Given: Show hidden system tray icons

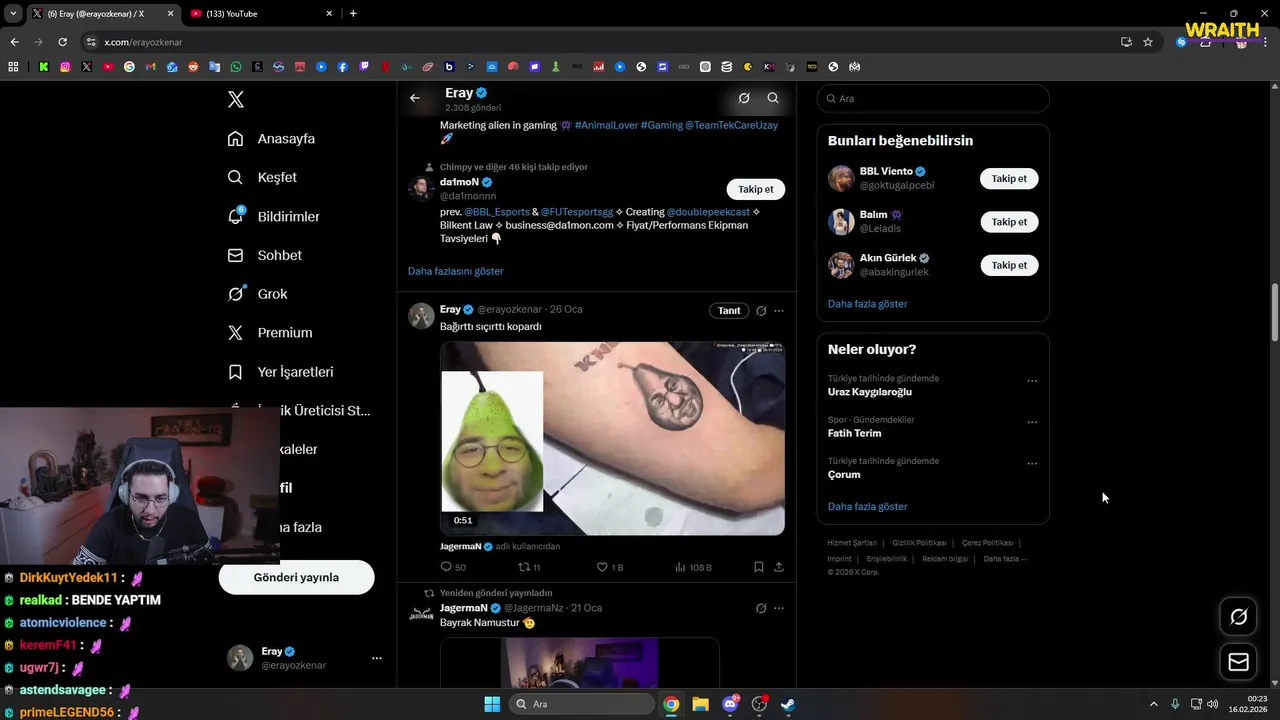Looking at the screenshot, I should click(x=1153, y=704).
